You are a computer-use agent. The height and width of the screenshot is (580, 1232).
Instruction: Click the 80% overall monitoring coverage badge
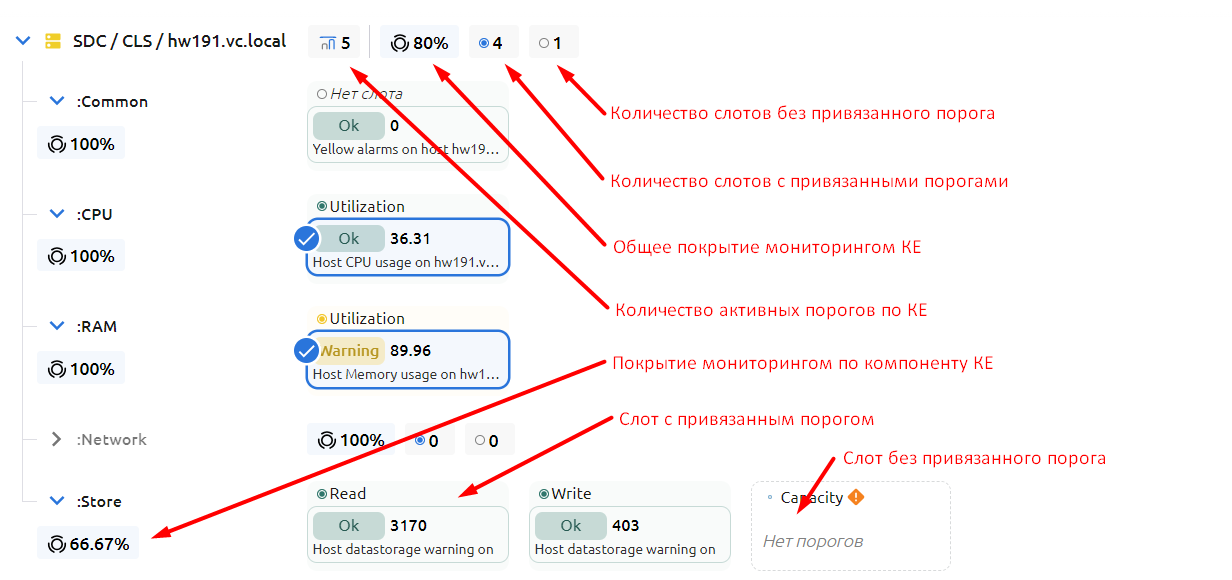pos(419,43)
